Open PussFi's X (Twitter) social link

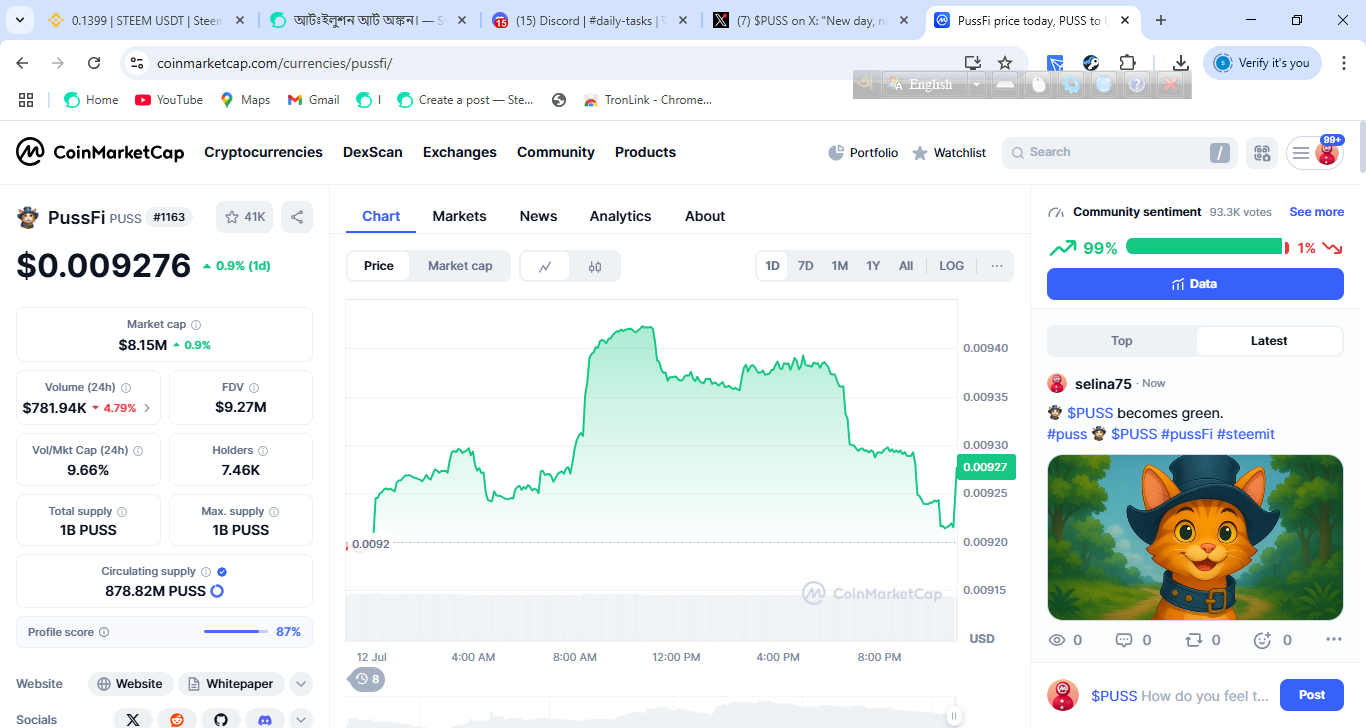click(x=133, y=719)
